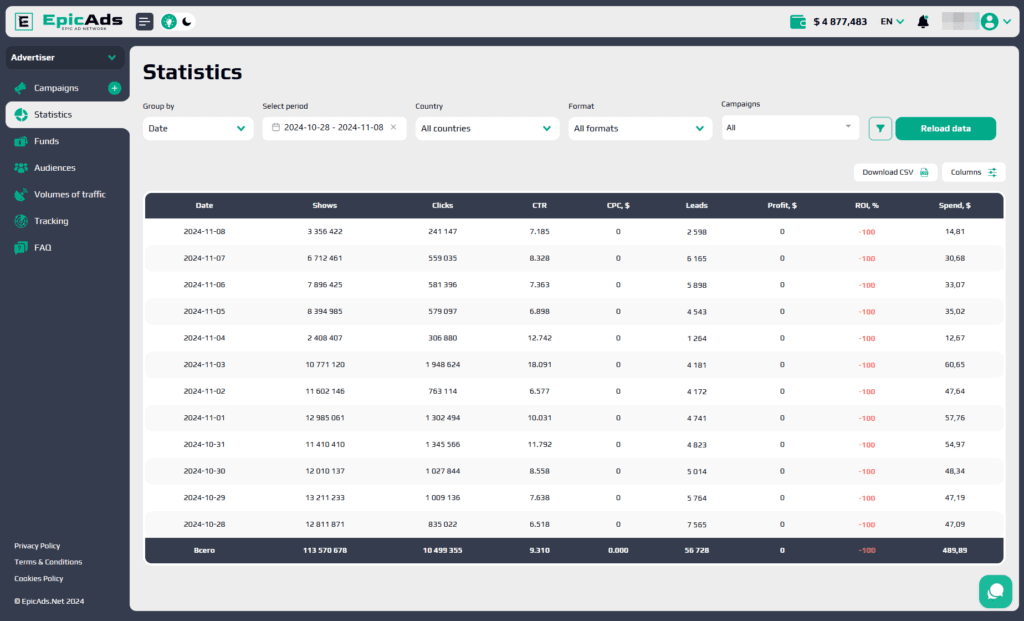Click the Shows value 6 712 461
Viewport: 1024px width, 621px height.
325,259
